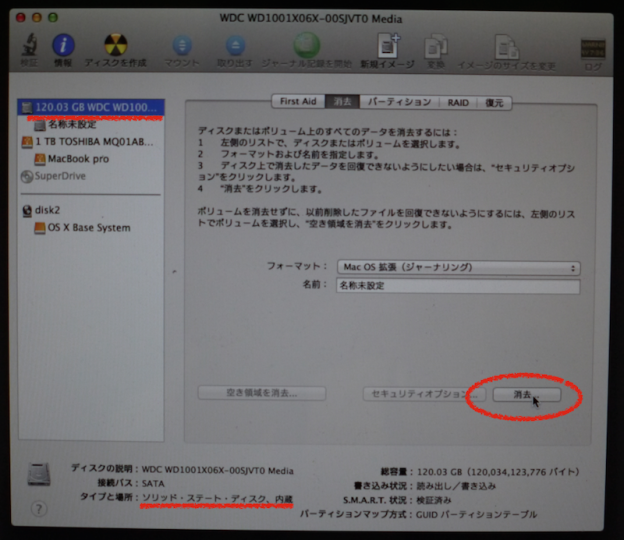Switch to the RAID tab
This screenshot has height=540, width=624.
[458, 103]
